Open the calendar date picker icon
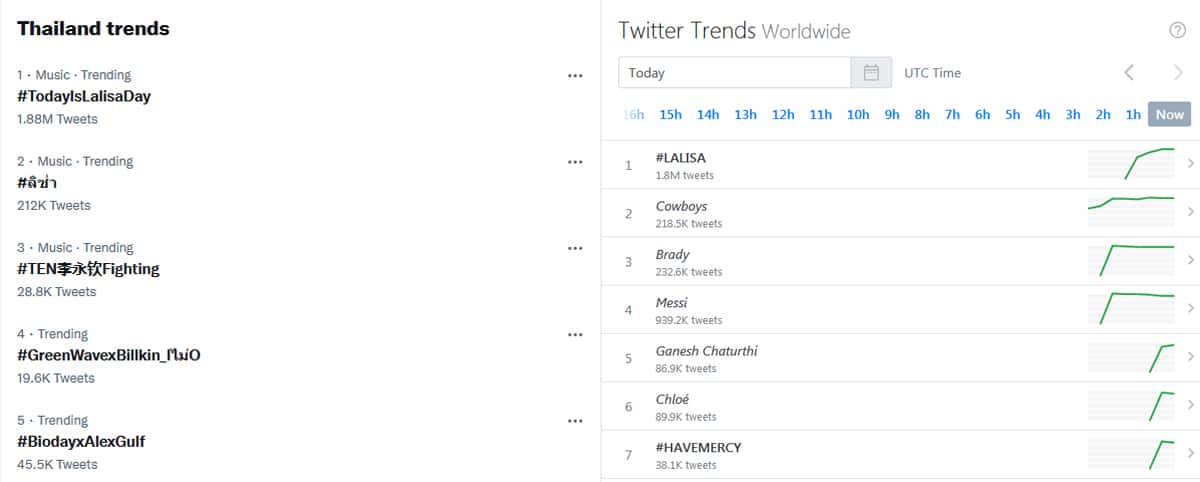The height and width of the screenshot is (482, 1200). point(871,72)
